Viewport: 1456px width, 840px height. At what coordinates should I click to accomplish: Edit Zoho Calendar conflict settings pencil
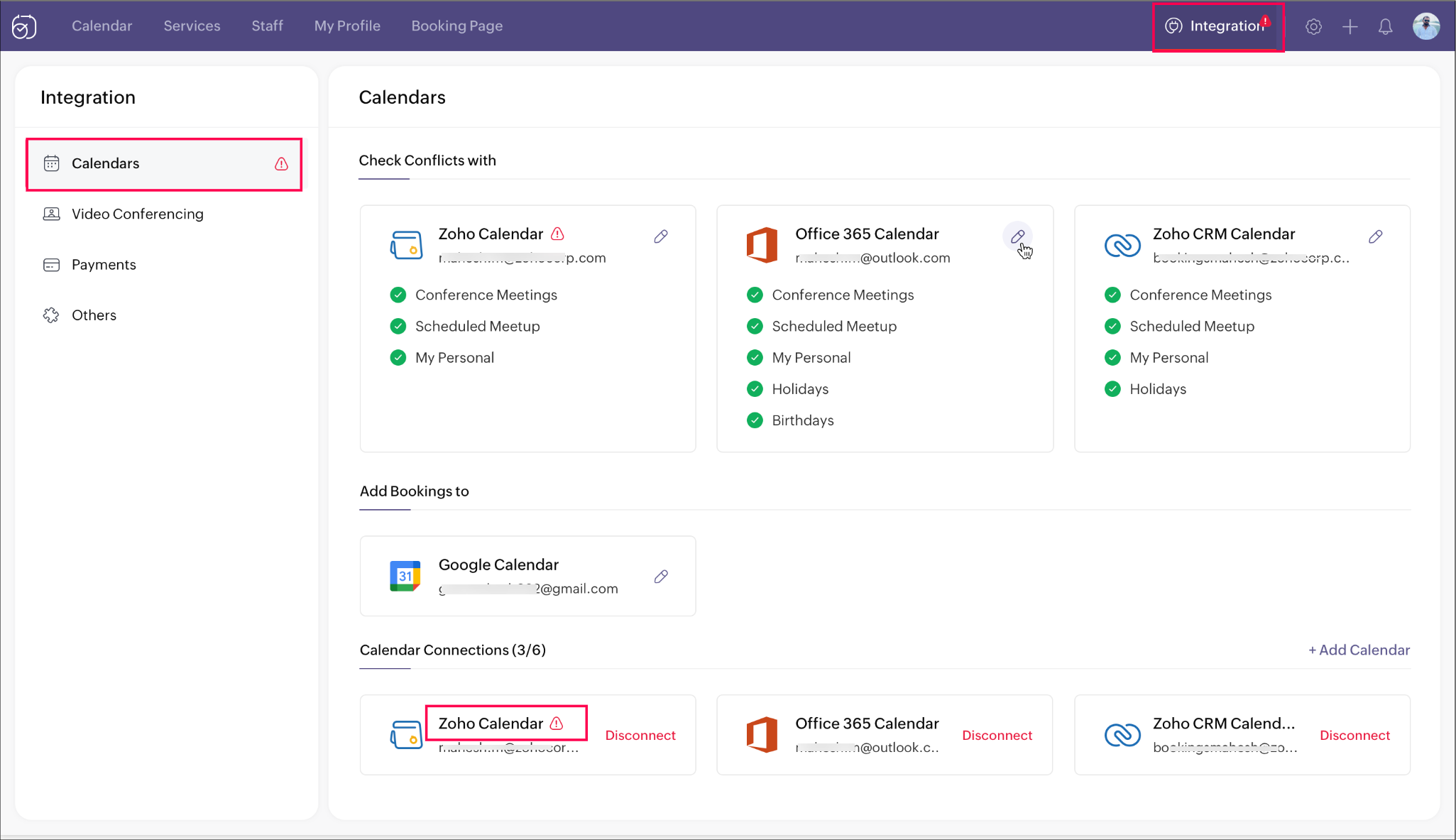click(661, 236)
